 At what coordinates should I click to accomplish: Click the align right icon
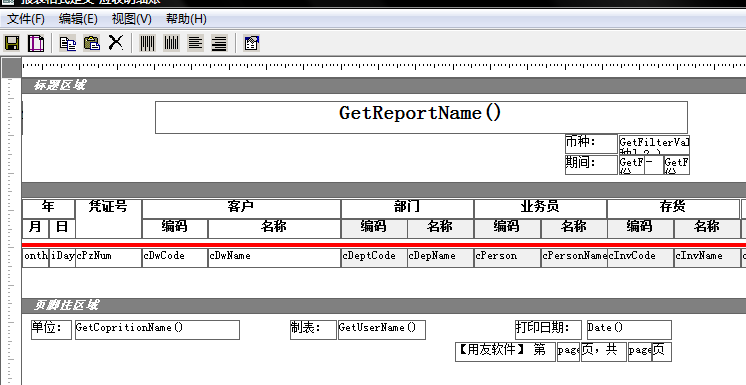[x=219, y=43]
